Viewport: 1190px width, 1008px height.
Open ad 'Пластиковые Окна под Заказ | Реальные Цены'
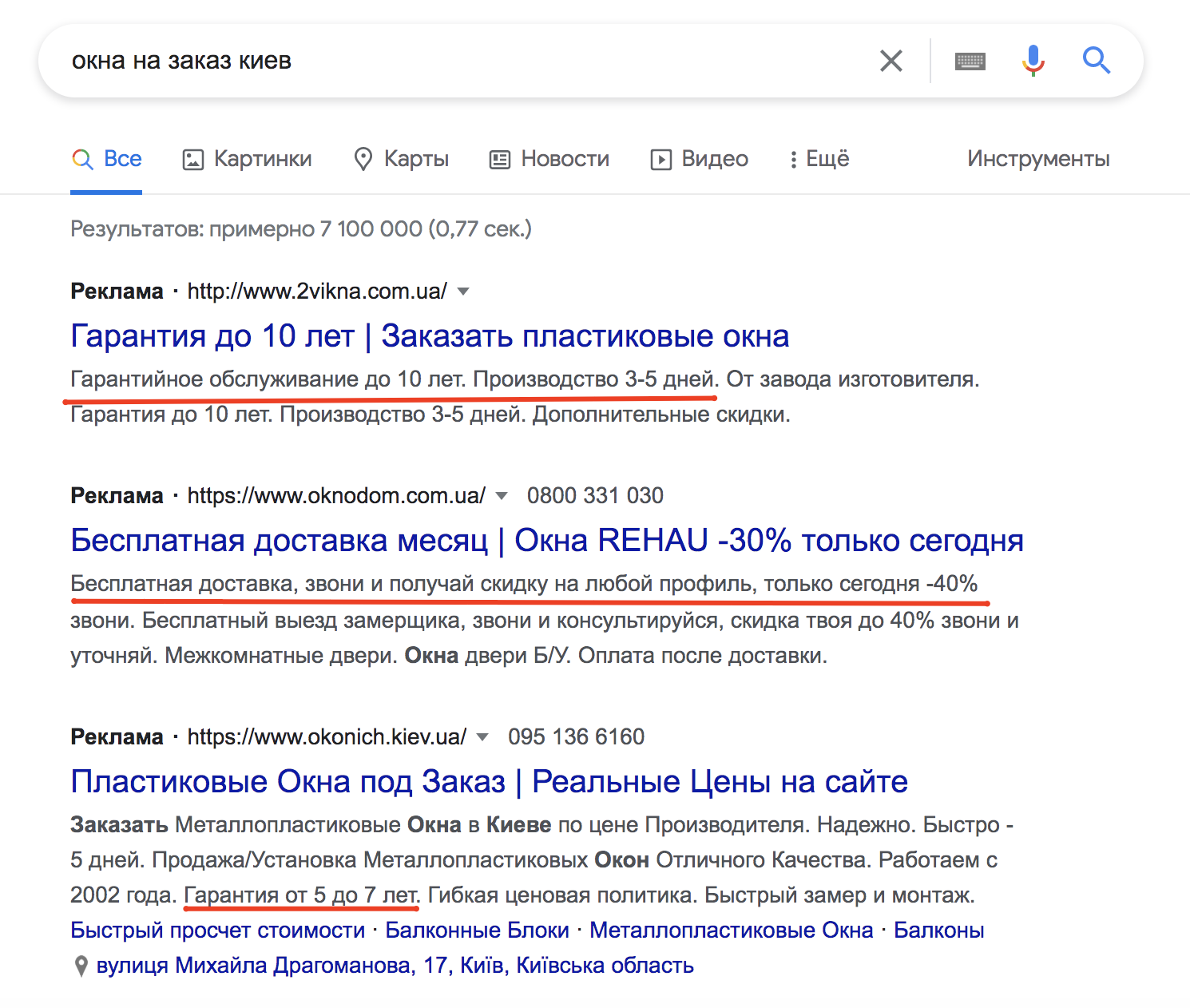tap(489, 782)
